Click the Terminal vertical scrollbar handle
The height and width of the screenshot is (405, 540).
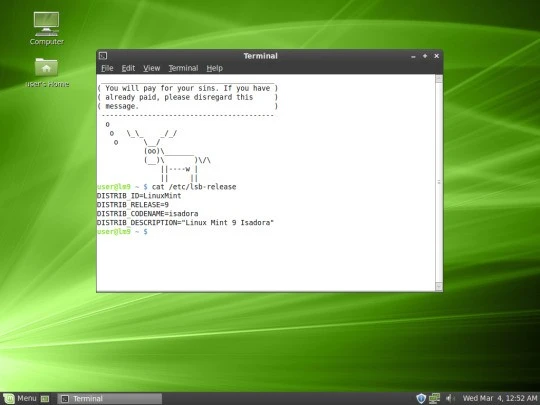tap(439, 183)
